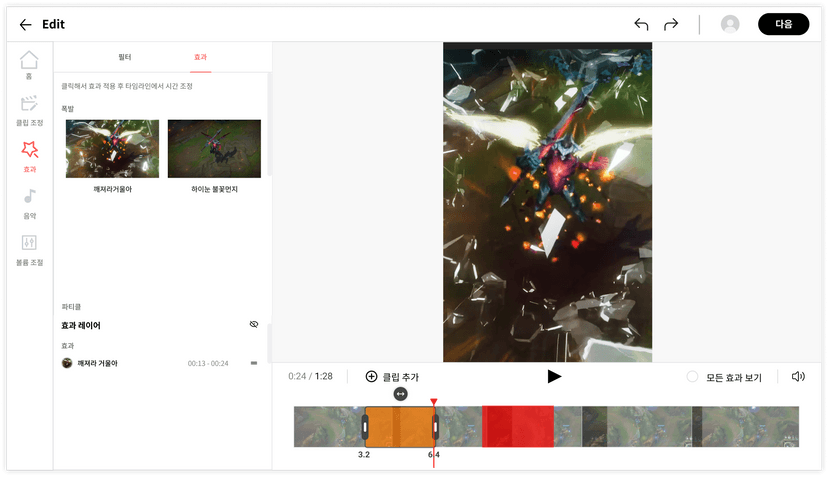Click the 파티클 category label
828x477 pixels.
[71, 306]
